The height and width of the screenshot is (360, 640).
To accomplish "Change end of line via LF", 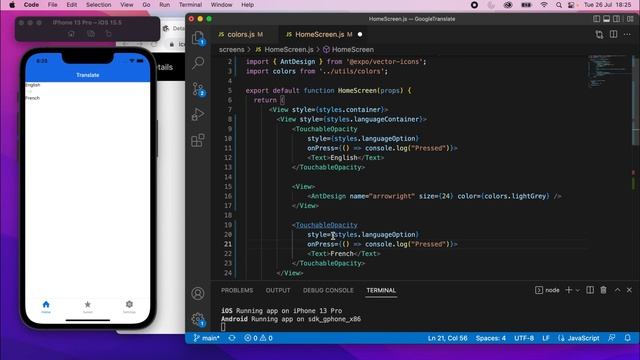I will [x=546, y=338].
